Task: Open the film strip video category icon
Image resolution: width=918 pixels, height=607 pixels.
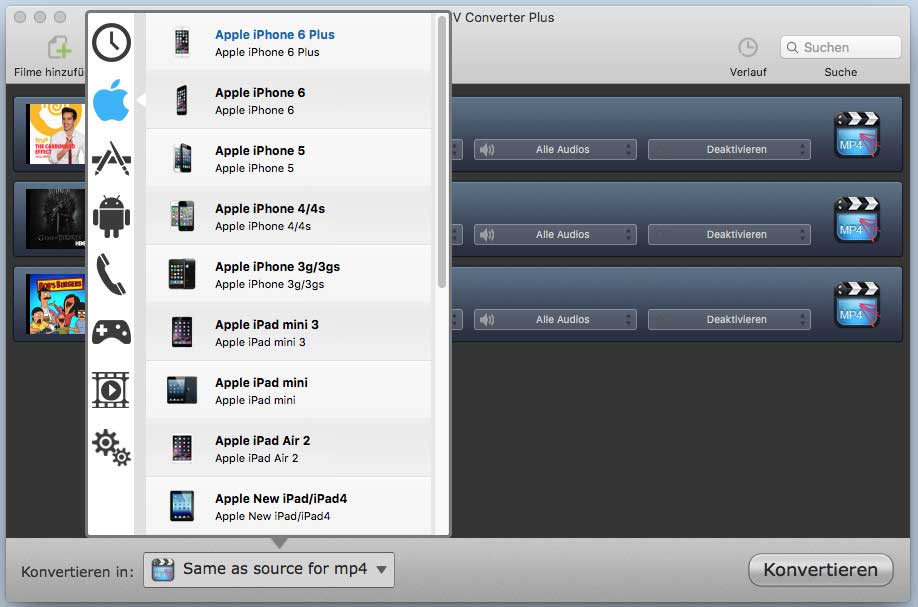Action: click(x=111, y=390)
